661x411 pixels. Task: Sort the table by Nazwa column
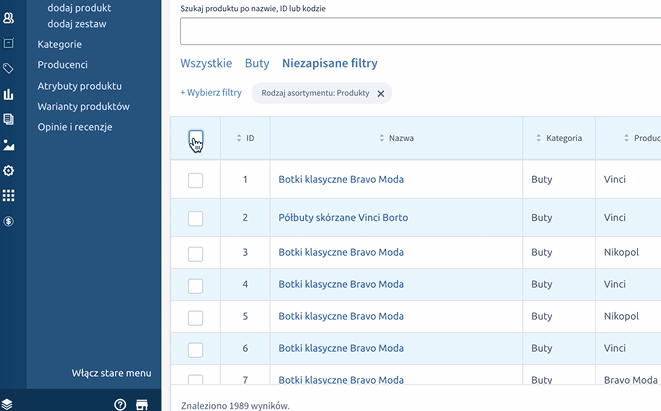click(396, 138)
